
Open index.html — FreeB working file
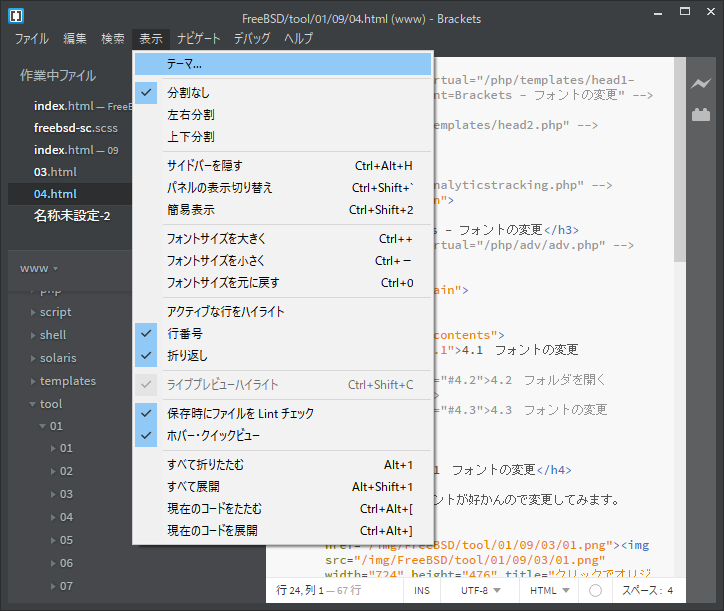point(70,106)
